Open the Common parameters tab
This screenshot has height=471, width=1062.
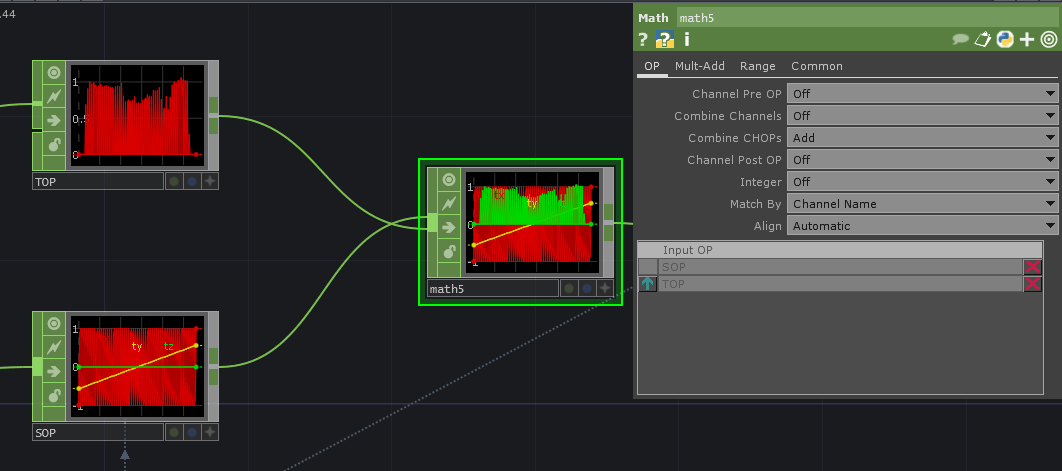(x=816, y=66)
